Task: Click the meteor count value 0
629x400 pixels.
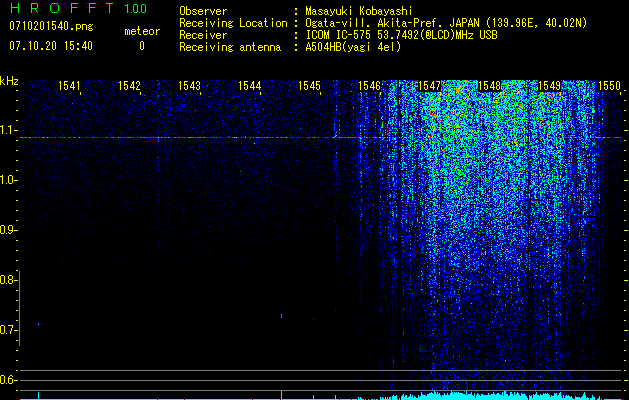Action: pos(142,46)
